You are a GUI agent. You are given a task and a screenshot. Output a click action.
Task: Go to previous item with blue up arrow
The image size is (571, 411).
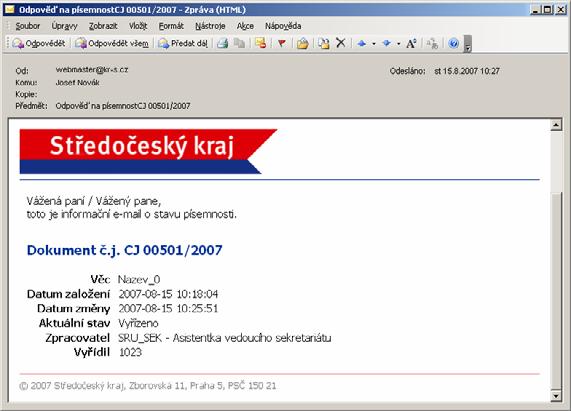coord(362,43)
